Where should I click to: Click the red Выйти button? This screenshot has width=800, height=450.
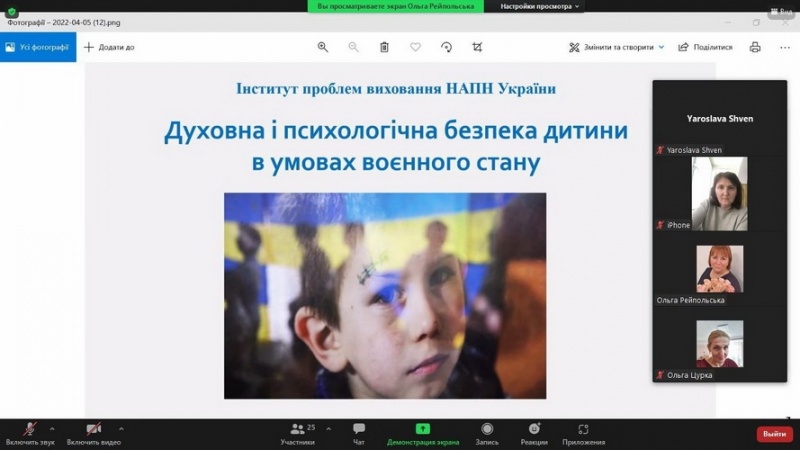click(774, 434)
